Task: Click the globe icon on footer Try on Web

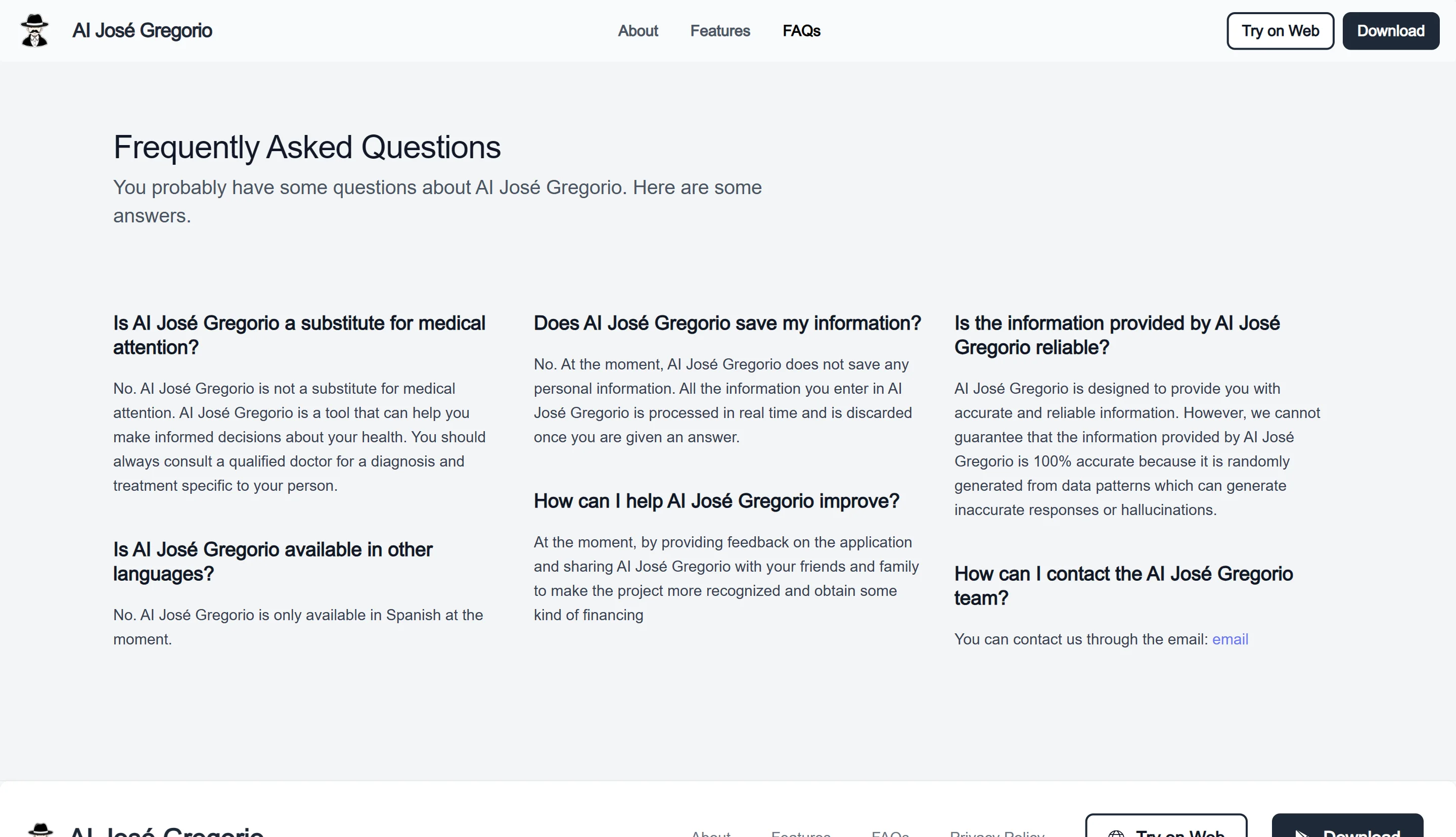Action: point(1115,833)
